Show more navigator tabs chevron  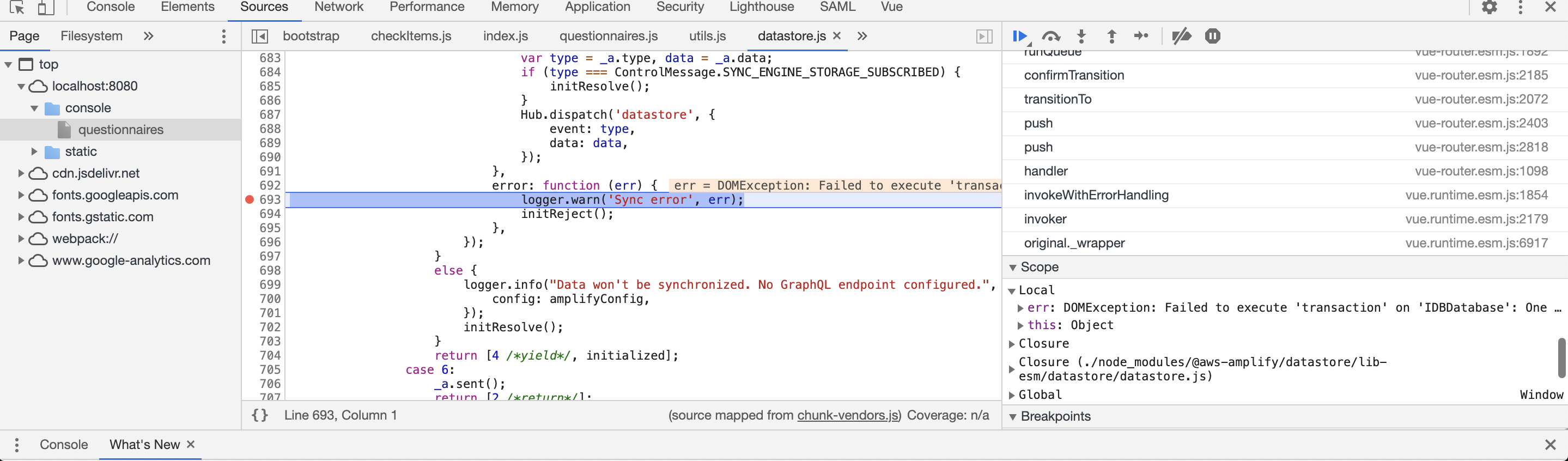pos(149,37)
